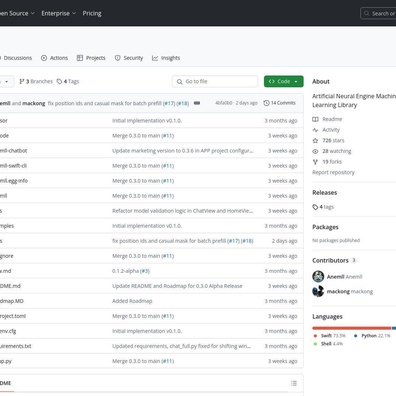
Task: View 3 Branches
Action: (36, 81)
